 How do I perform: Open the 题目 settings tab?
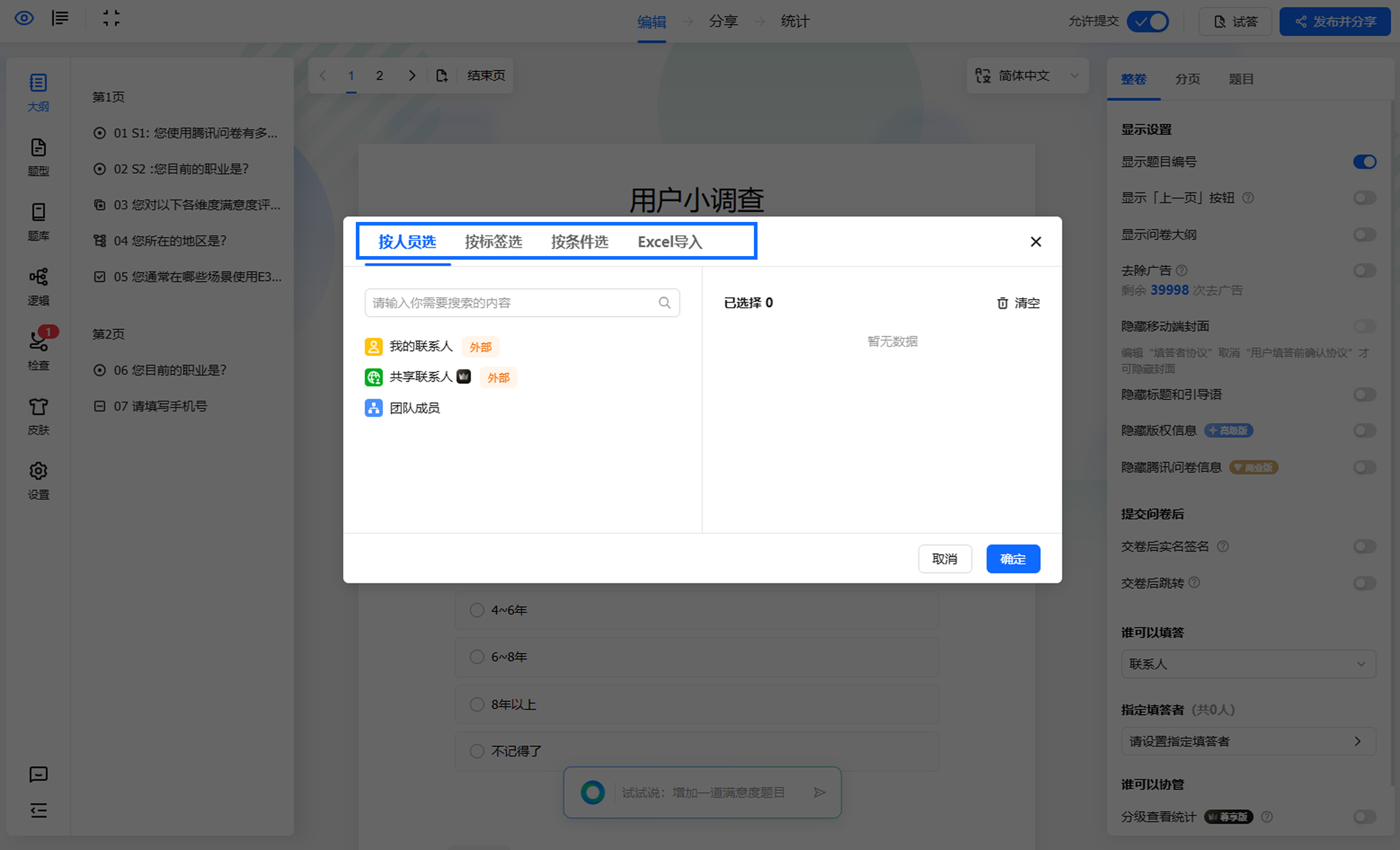(x=1241, y=79)
